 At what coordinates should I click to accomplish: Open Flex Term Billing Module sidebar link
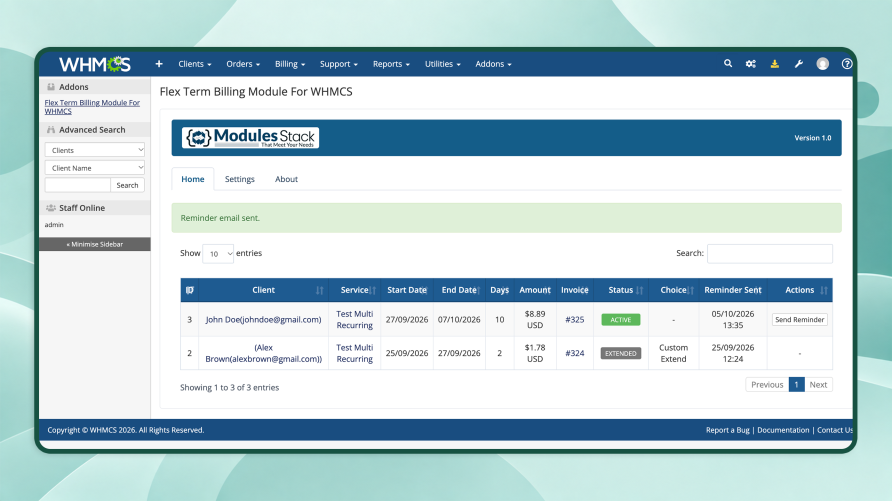92,107
